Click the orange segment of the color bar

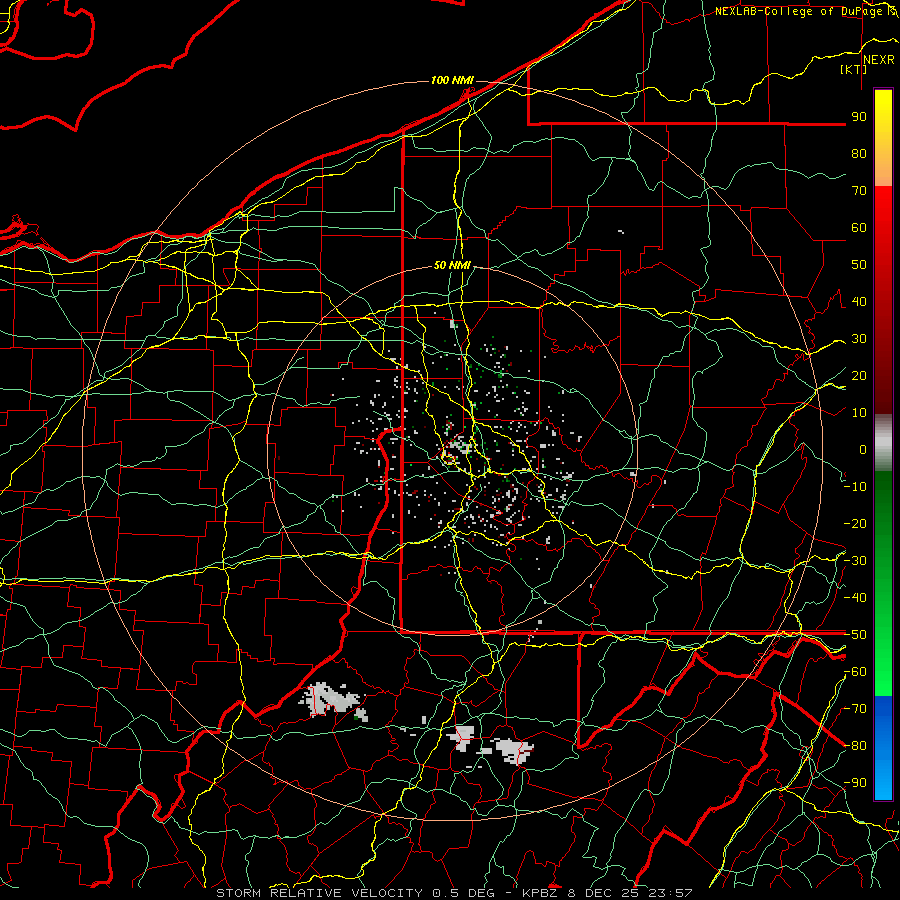pyautogui.click(x=883, y=169)
